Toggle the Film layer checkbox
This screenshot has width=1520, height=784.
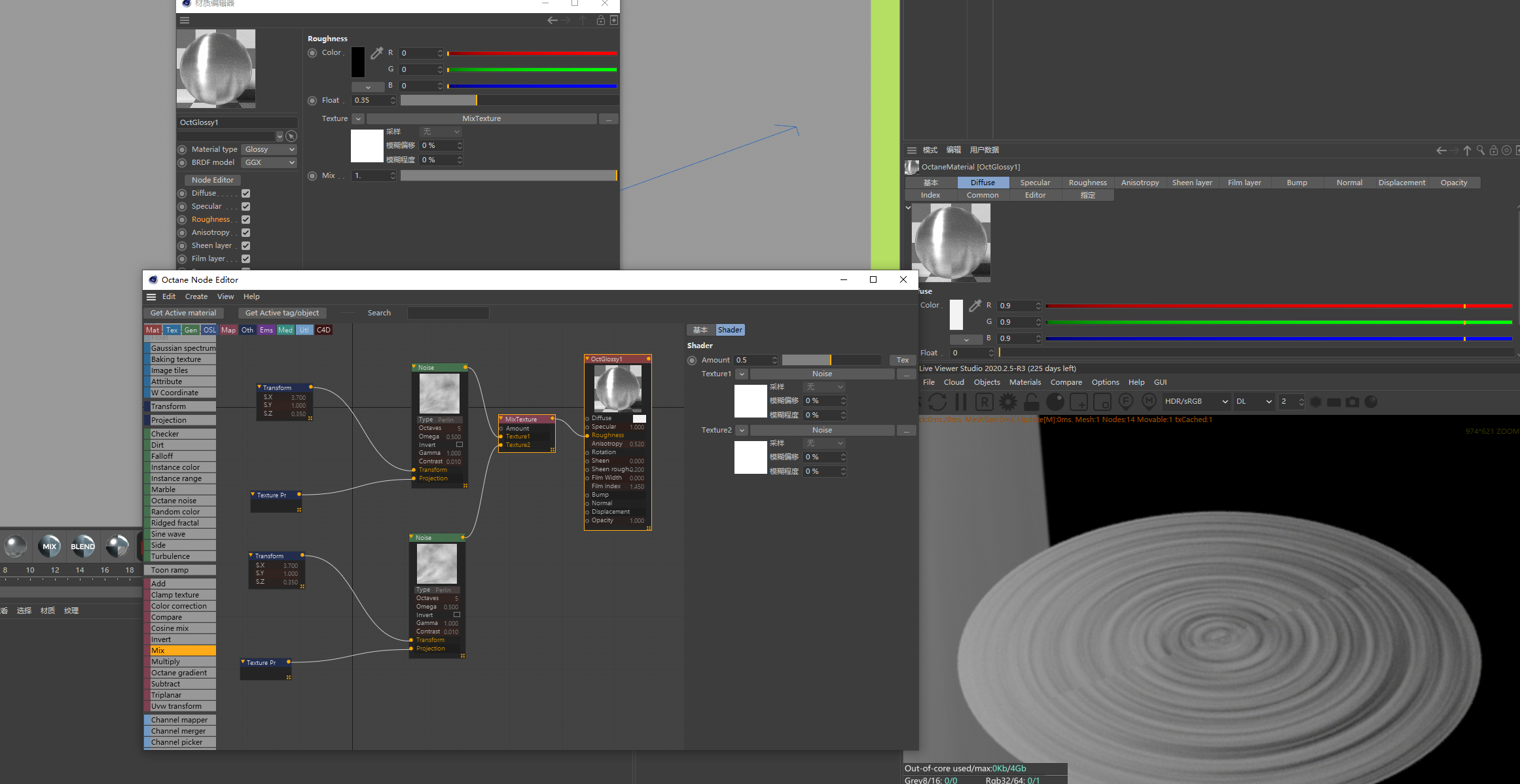pos(246,259)
